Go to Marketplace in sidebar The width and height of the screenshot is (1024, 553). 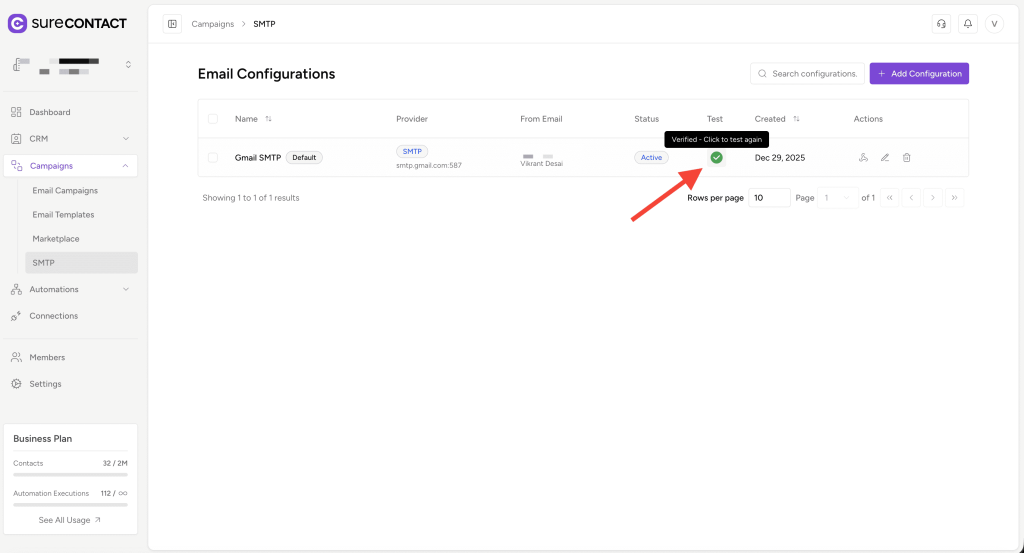click(x=56, y=239)
